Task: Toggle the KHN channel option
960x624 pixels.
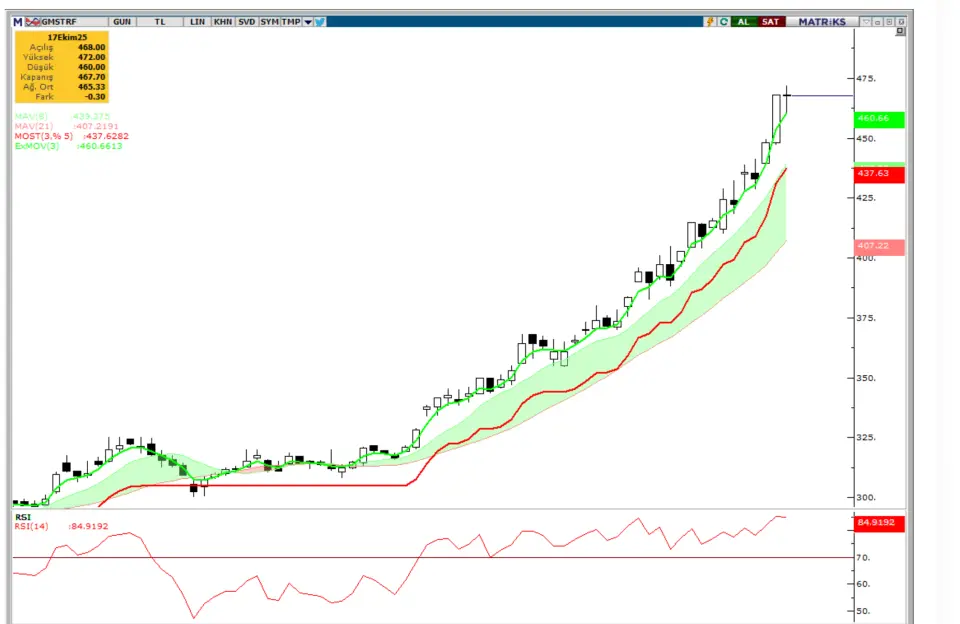Action: 222,21
